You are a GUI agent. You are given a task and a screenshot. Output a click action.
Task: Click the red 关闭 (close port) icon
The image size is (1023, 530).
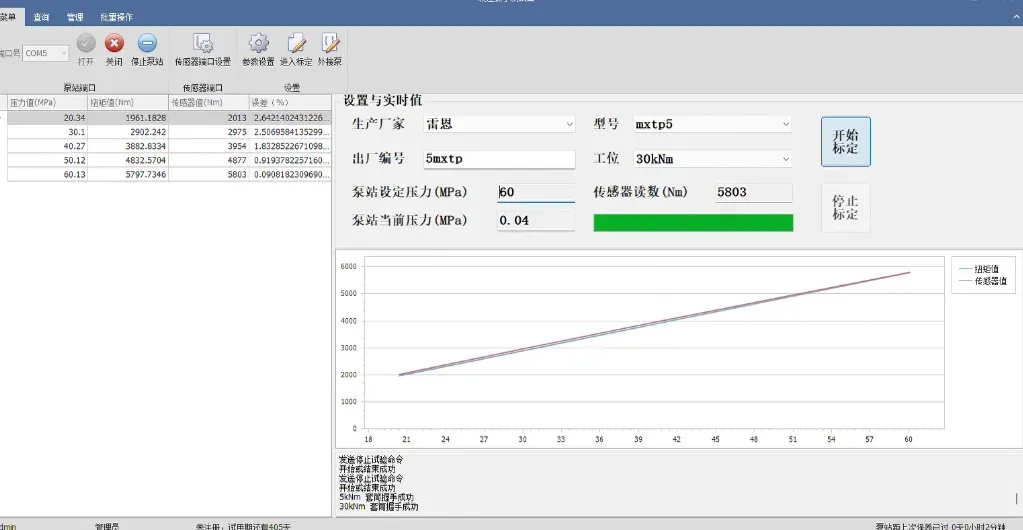(115, 44)
